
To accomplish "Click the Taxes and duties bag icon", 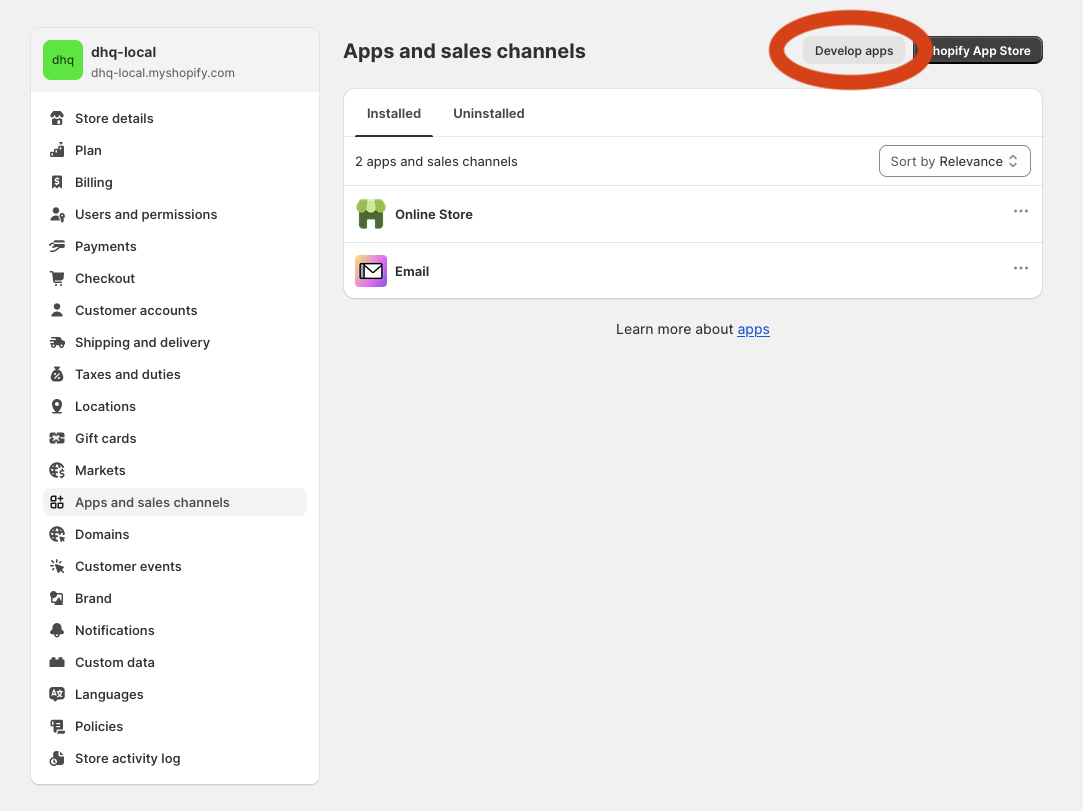I will click(x=57, y=374).
